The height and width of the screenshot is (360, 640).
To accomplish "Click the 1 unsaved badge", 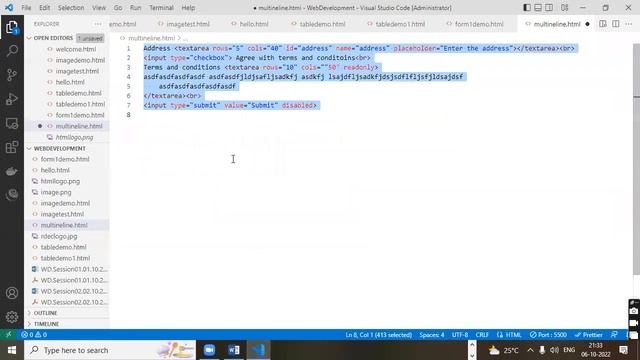I will point(90,38).
